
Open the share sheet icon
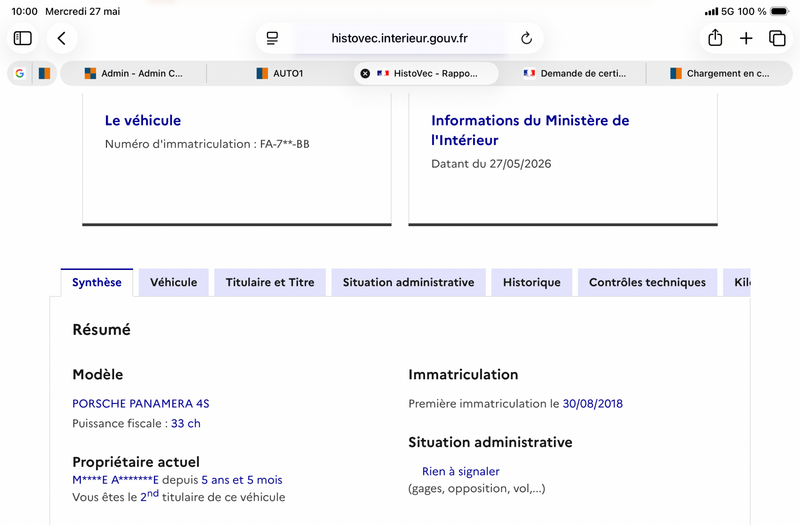tap(715, 38)
